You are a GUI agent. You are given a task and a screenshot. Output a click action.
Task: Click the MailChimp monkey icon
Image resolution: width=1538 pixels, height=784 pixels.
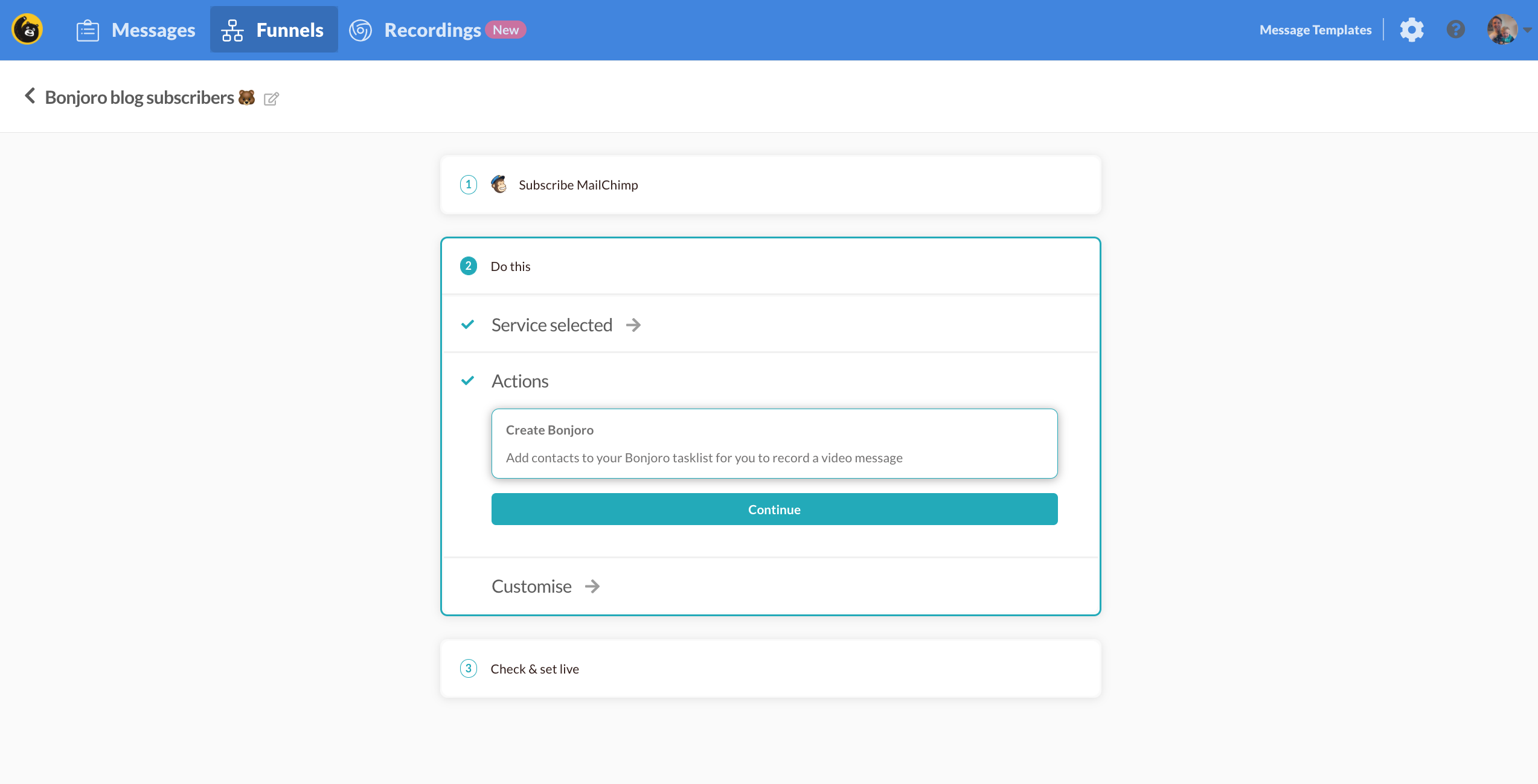click(x=499, y=184)
